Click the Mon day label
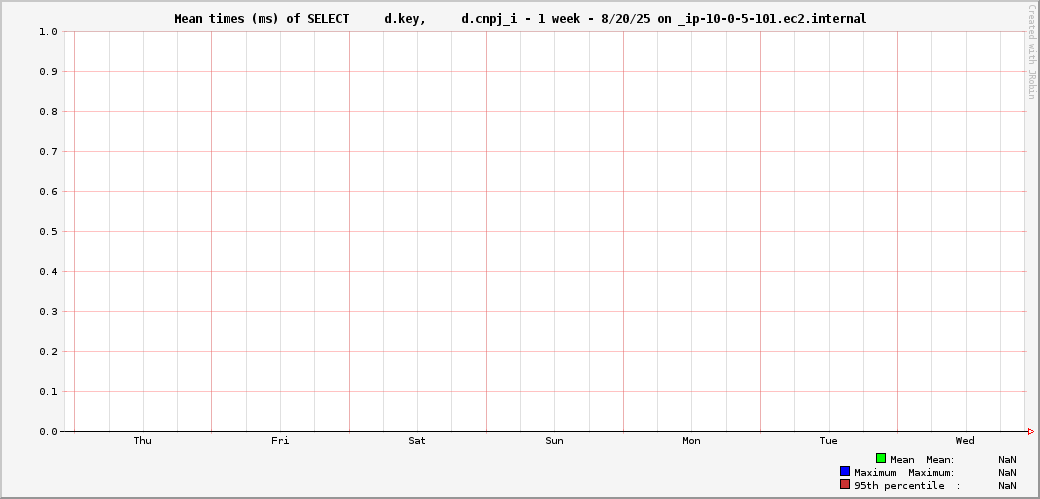The width and height of the screenshot is (1040, 499). (691, 441)
